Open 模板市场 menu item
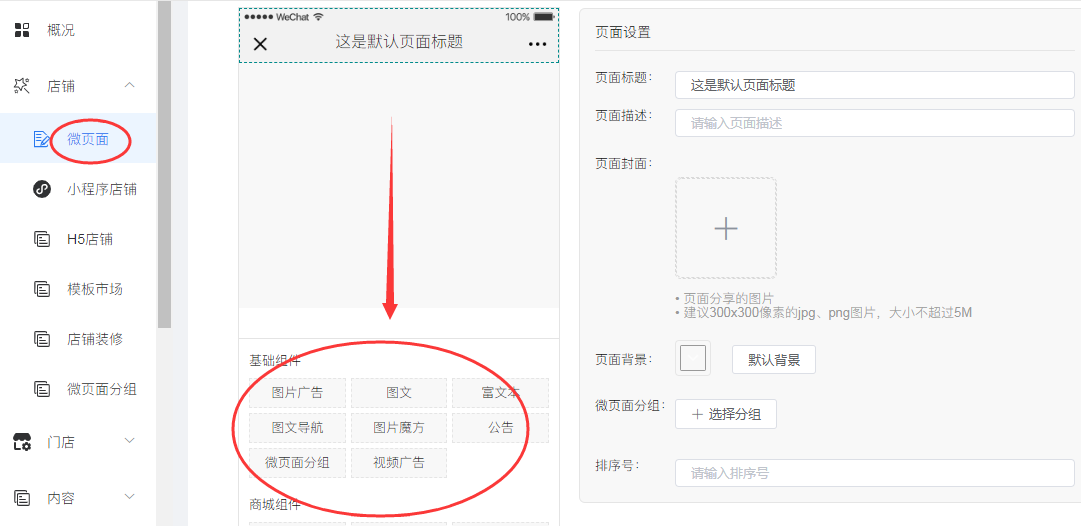Screen dimensions: 1081x526 coord(95,289)
